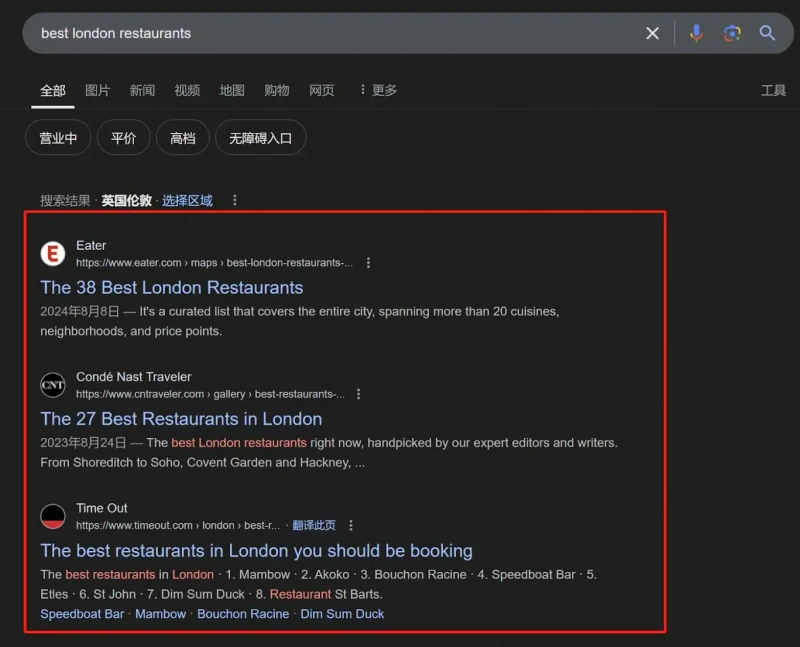800x647 pixels.
Task: Click the timeout.com URL breadcrumb
Action: 178,526
